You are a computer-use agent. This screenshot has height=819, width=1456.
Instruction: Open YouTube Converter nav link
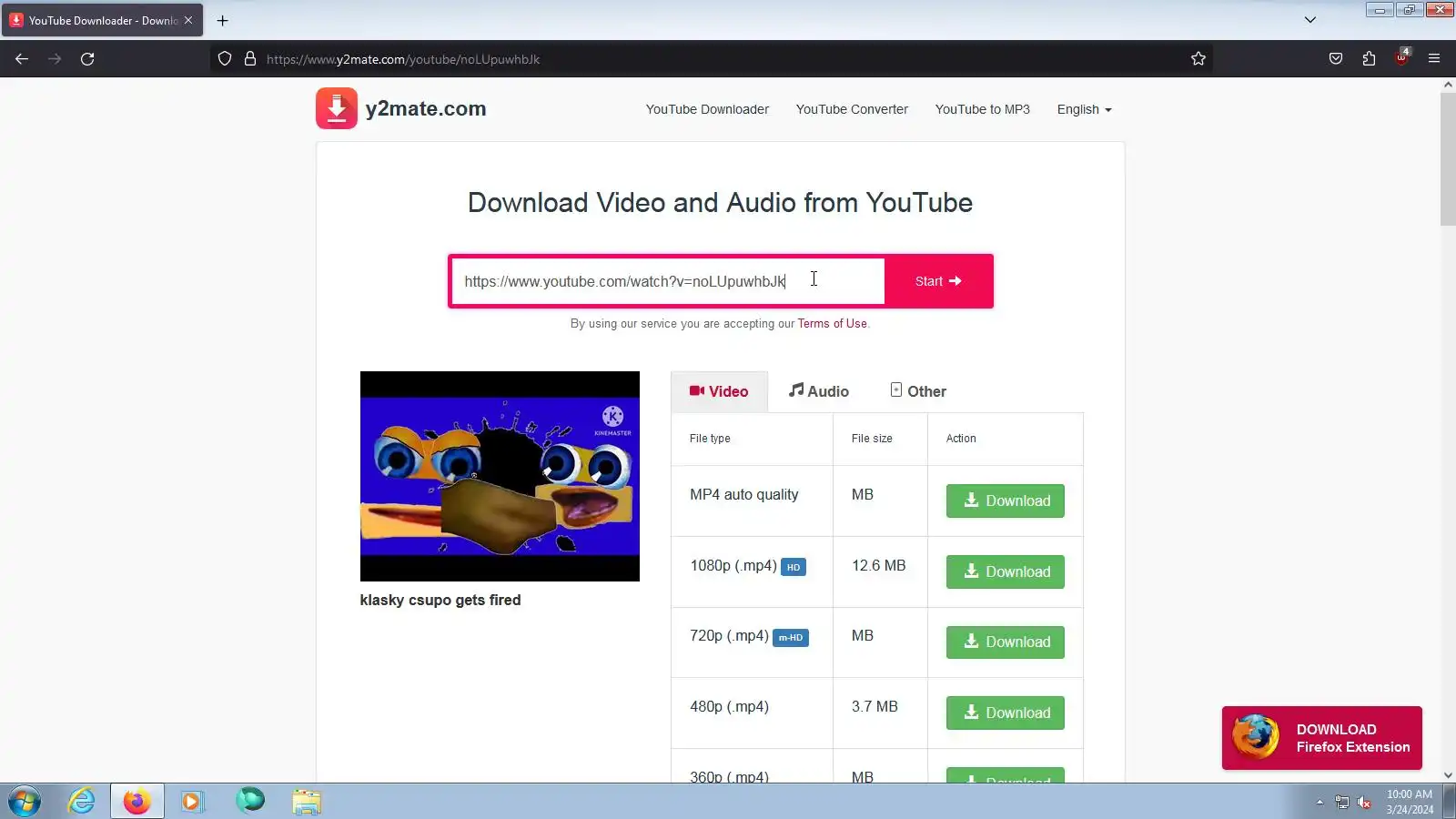click(852, 109)
